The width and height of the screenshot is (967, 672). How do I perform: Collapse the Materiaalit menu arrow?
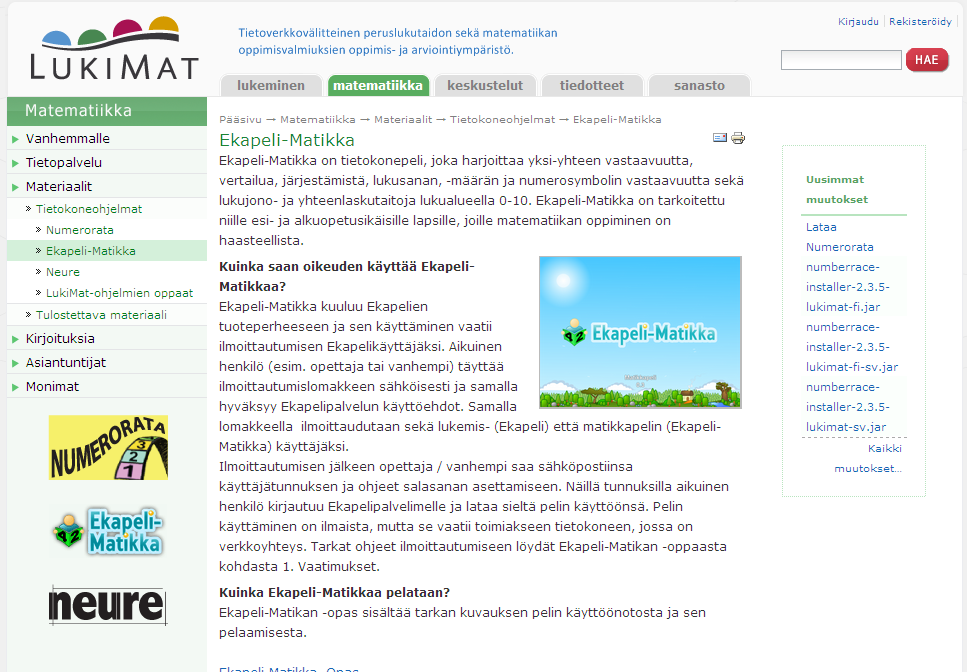coord(15,187)
